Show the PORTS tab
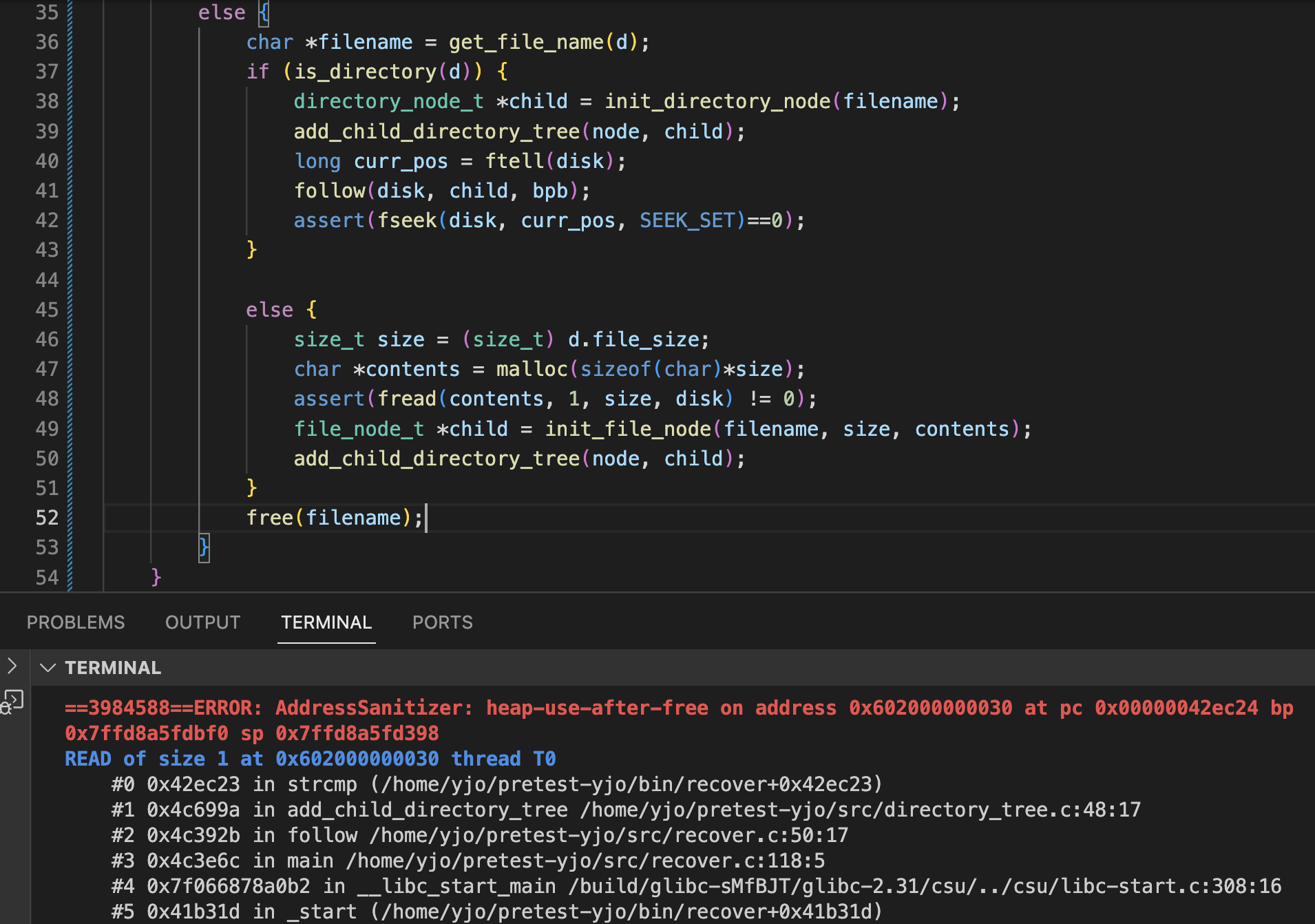 [442, 622]
